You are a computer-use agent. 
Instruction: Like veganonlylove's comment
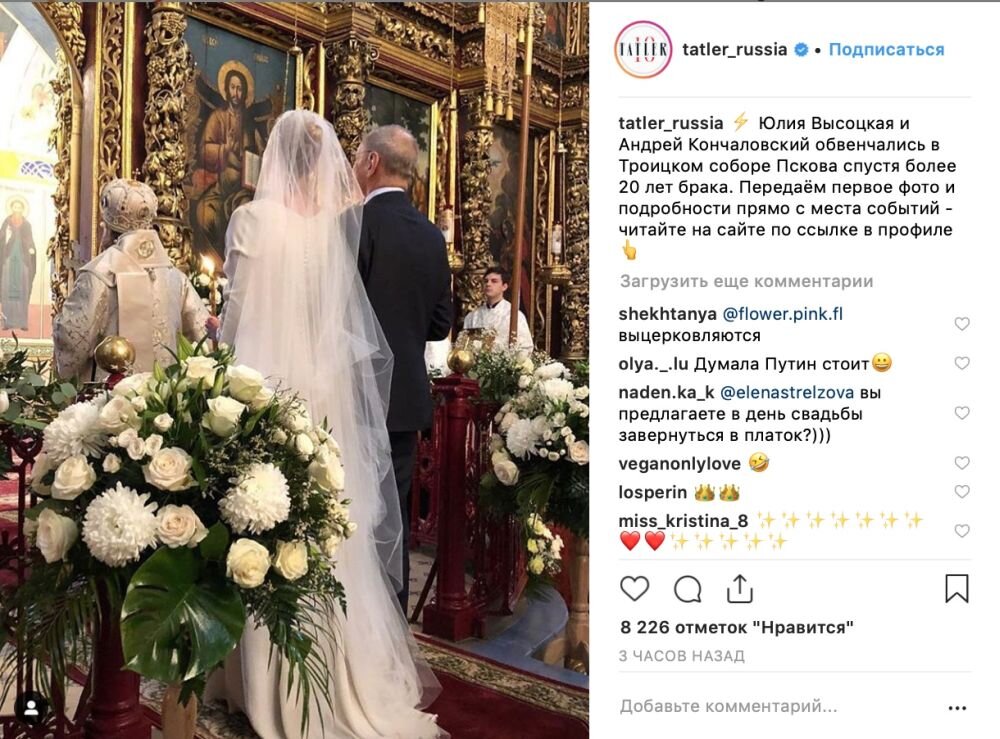point(962,463)
